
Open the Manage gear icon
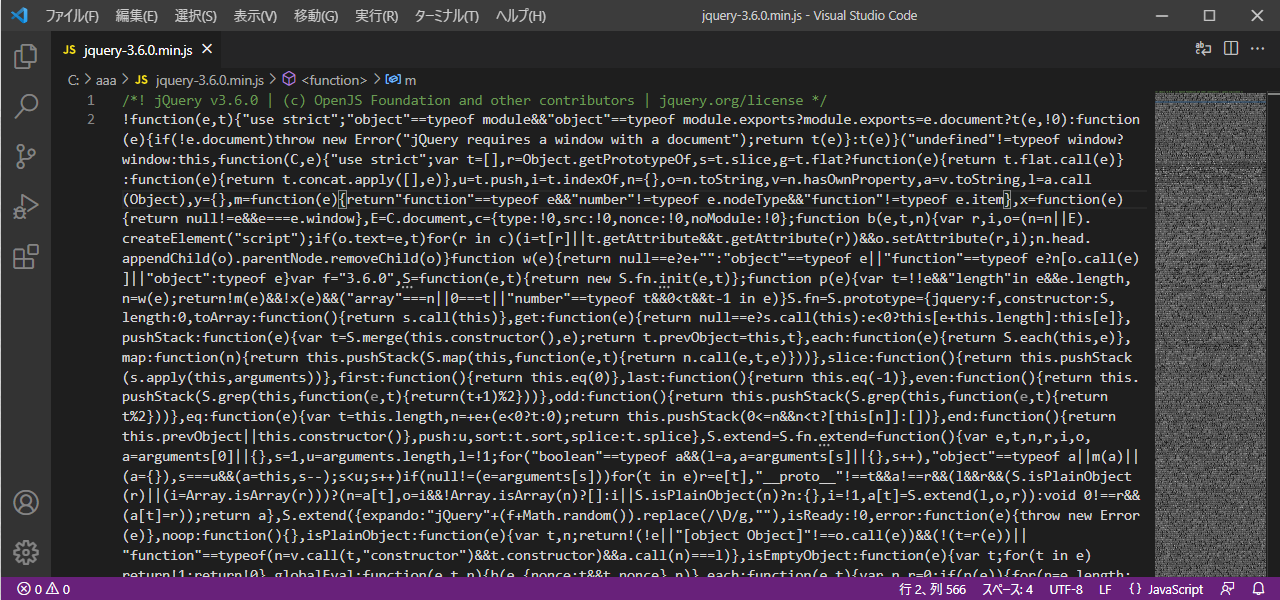(26, 551)
